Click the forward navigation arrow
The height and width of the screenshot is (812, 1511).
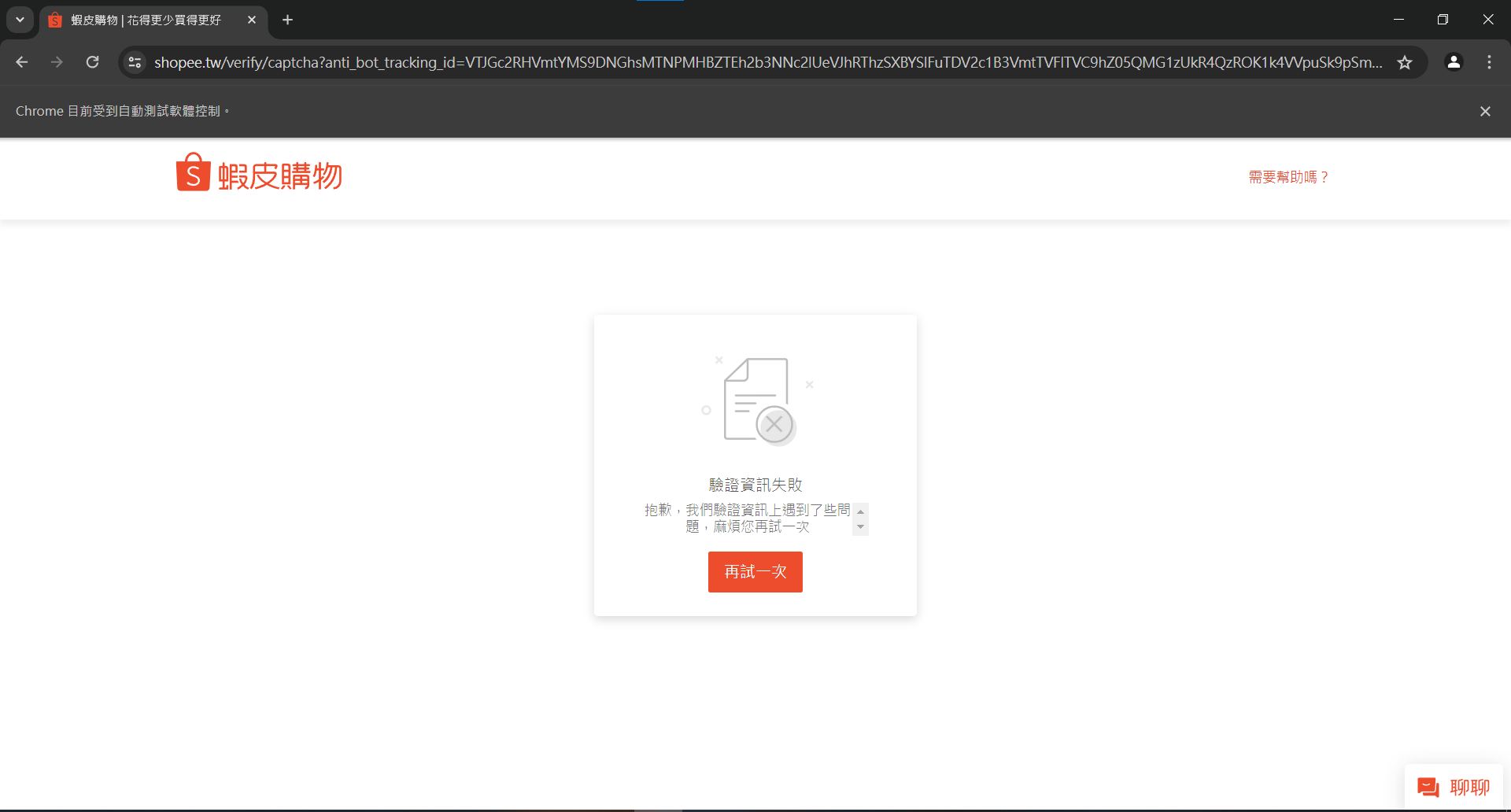click(x=57, y=62)
